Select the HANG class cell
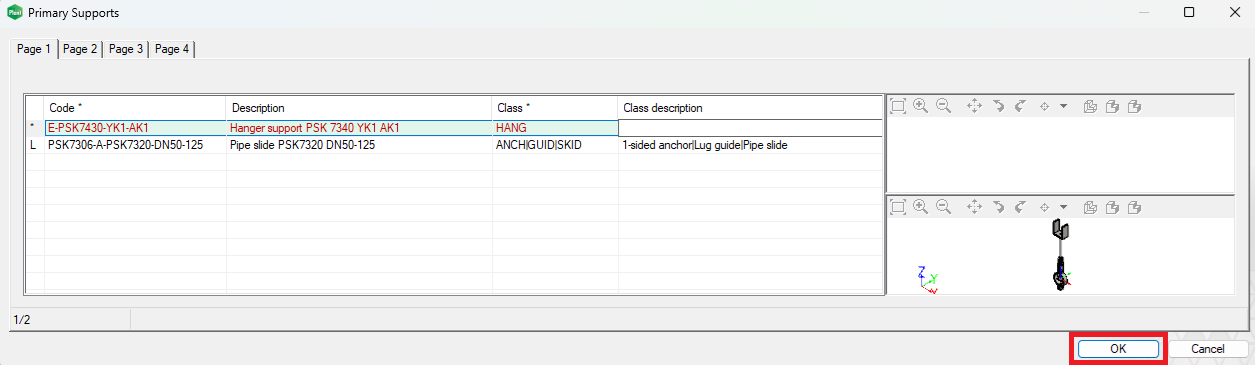Image resolution: width=1255 pixels, height=365 pixels. tap(555, 128)
